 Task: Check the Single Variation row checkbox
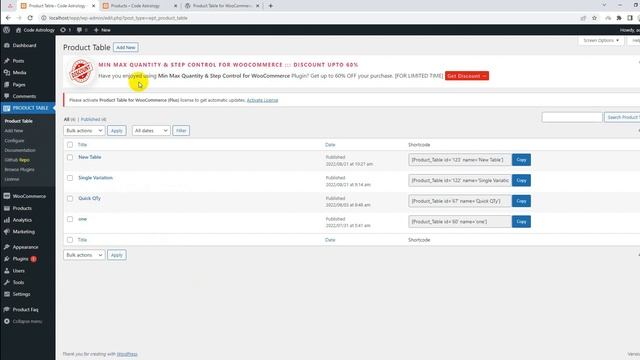pyautogui.click(x=70, y=178)
